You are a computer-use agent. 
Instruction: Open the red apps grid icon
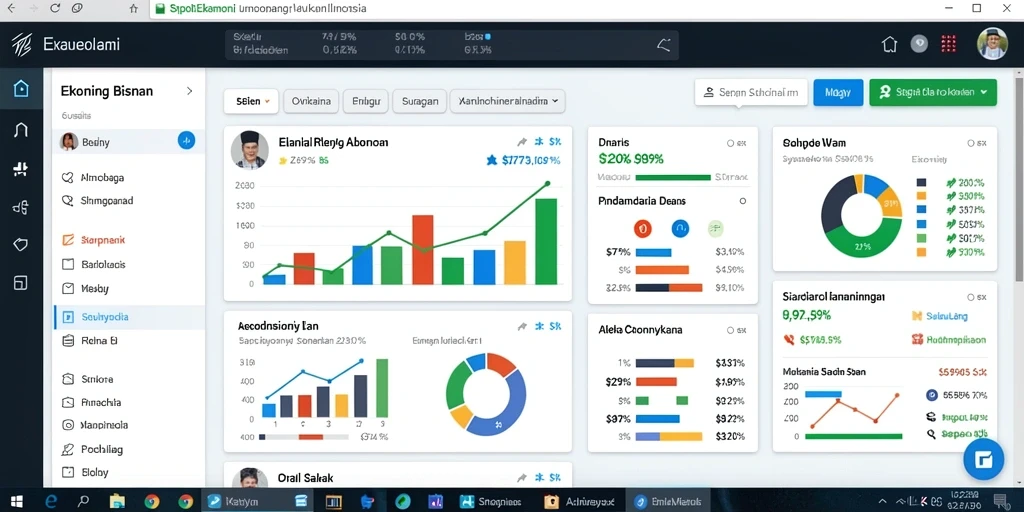(948, 44)
